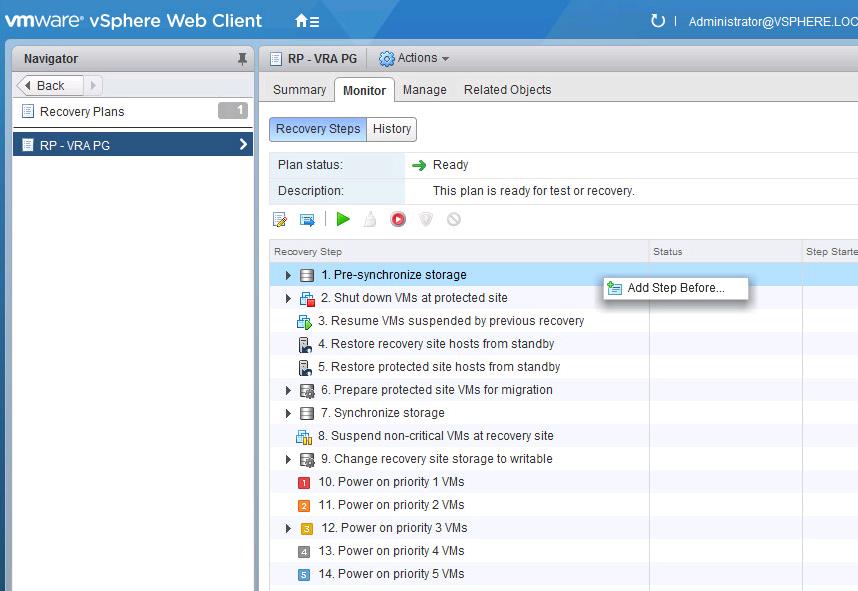Click the Step Started column header
Image resolution: width=858 pixels, height=591 pixels.
(x=831, y=252)
